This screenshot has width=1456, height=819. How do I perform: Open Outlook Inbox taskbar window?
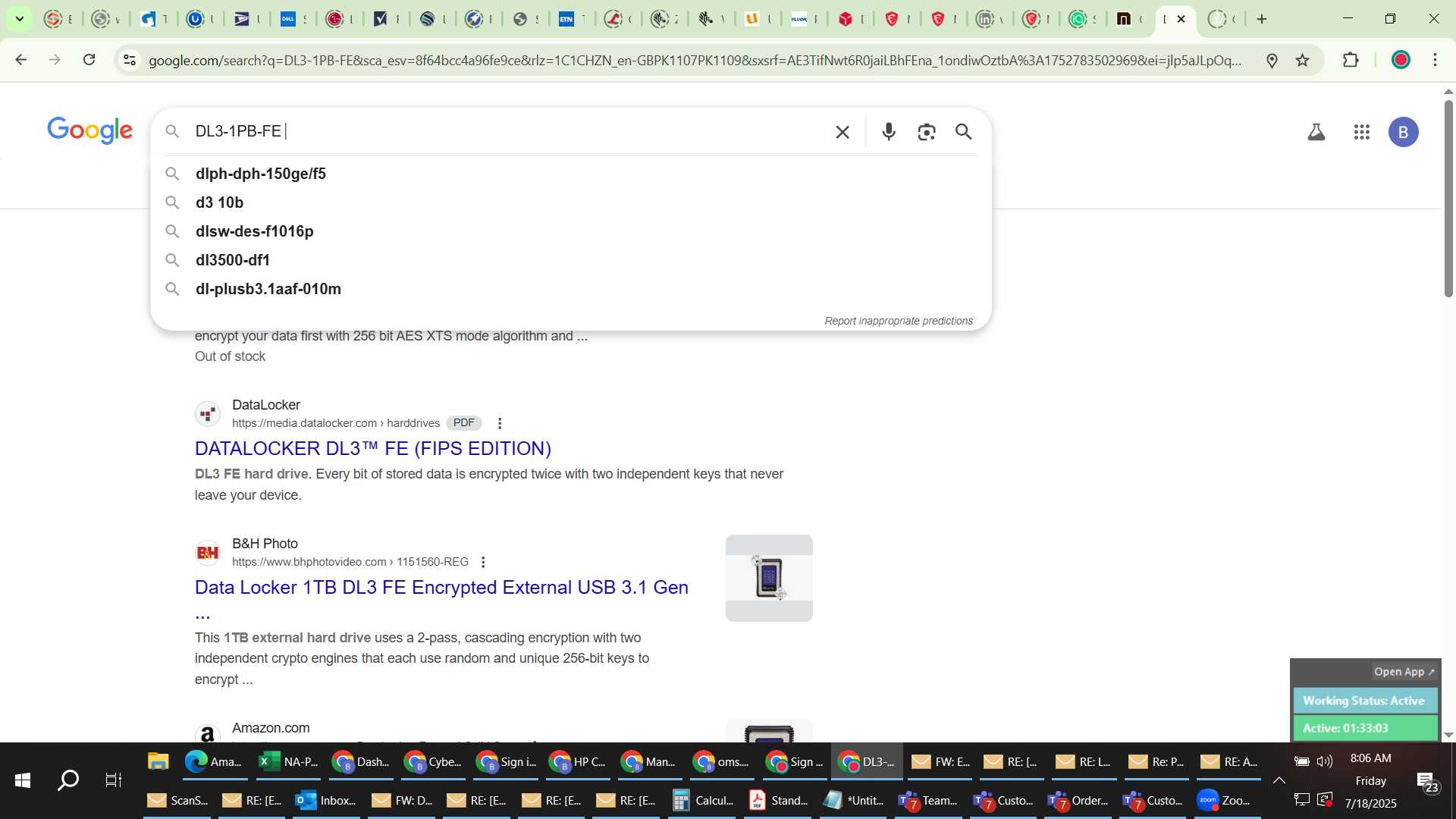tap(325, 800)
